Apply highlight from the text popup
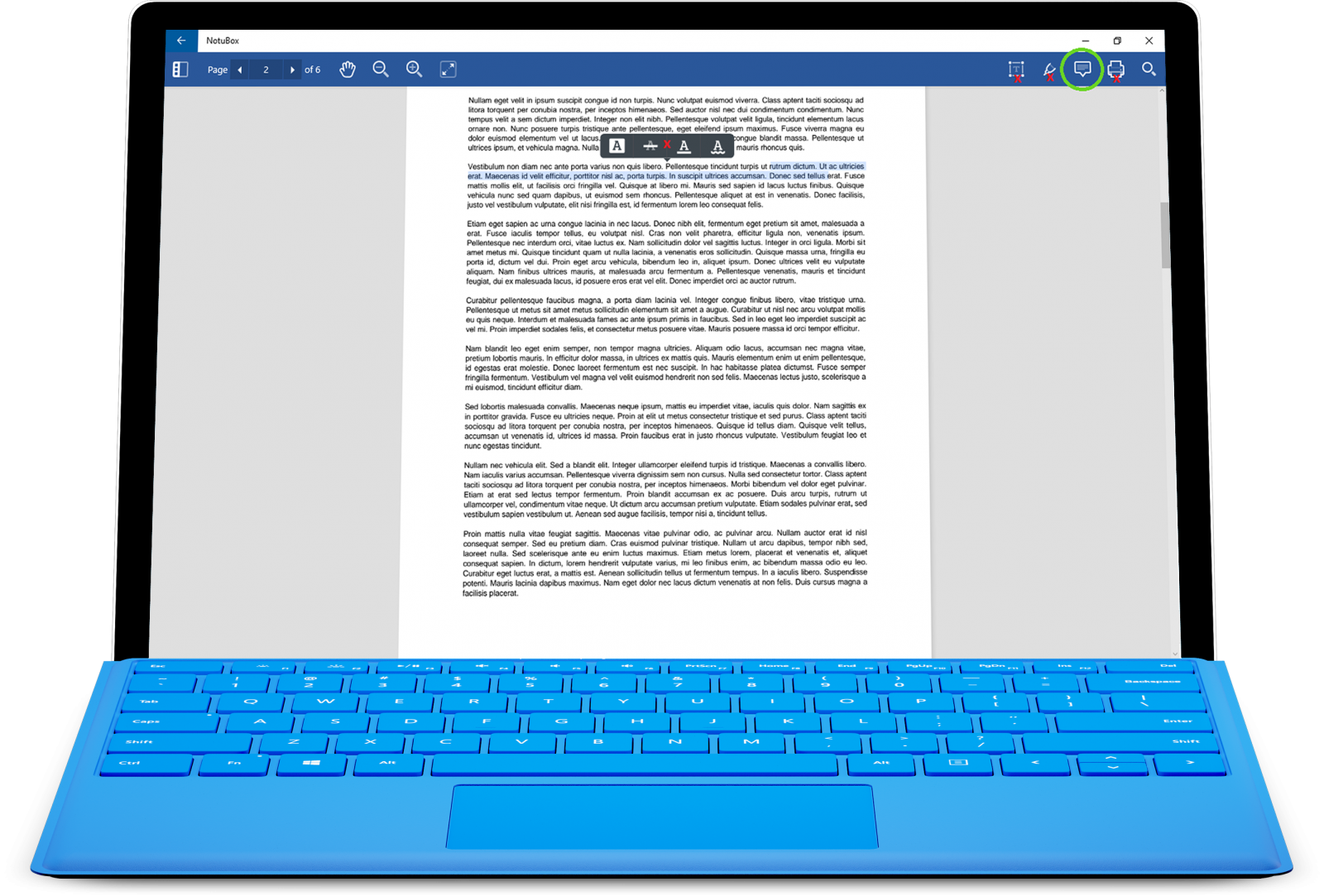The width and height of the screenshot is (1324, 896). (x=616, y=146)
